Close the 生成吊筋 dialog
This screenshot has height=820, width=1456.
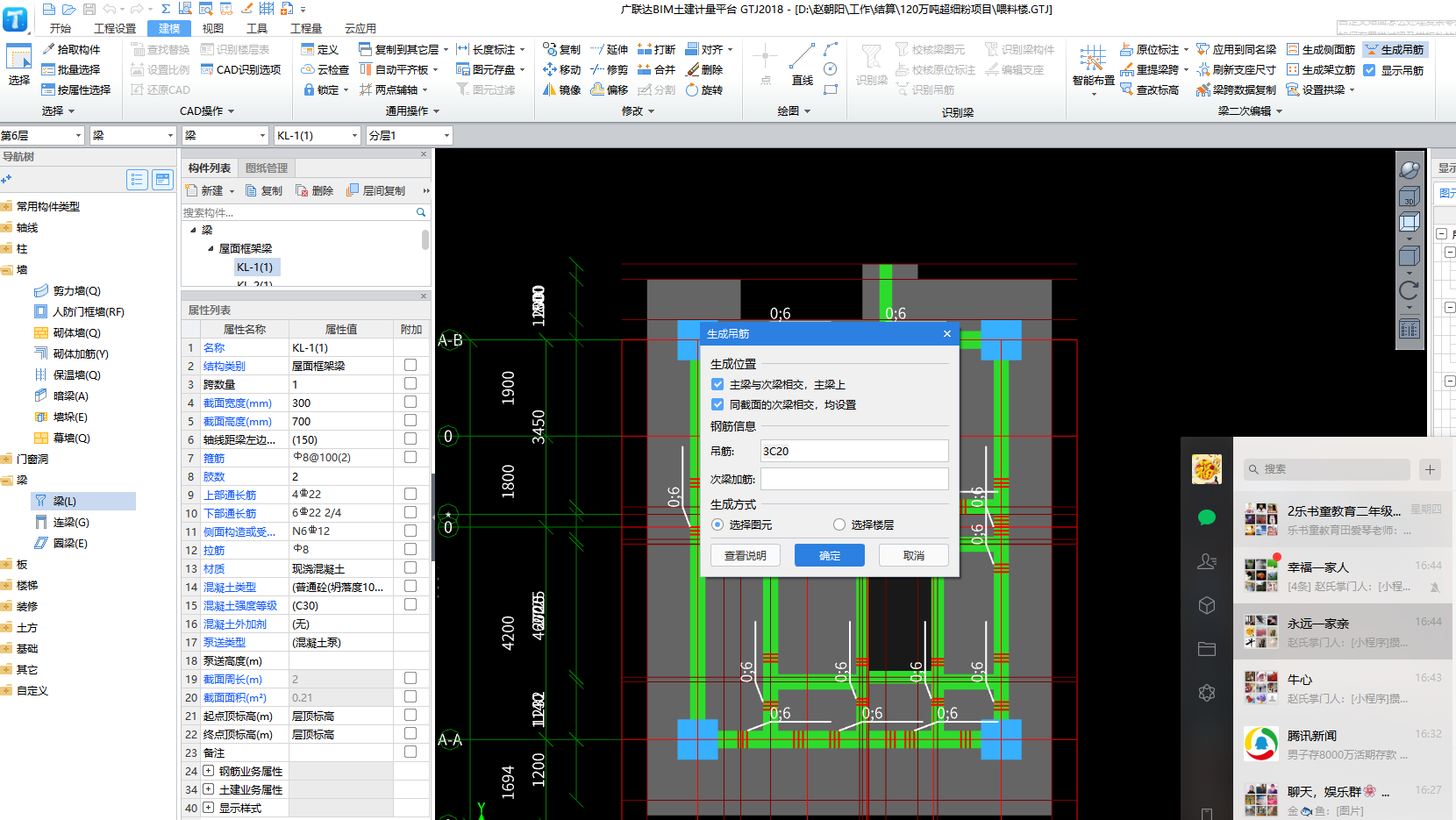[947, 333]
